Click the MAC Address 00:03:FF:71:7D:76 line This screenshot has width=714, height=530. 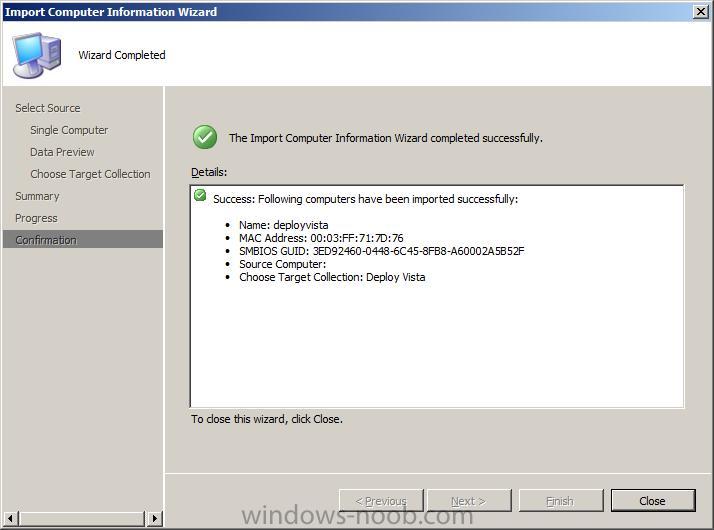coord(321,238)
